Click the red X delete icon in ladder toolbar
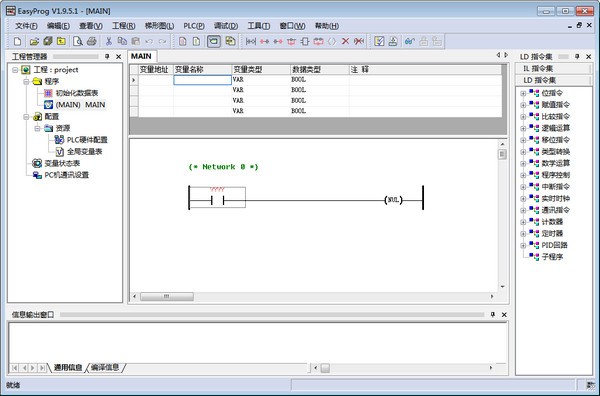The width and height of the screenshot is (600, 396). 345,41
